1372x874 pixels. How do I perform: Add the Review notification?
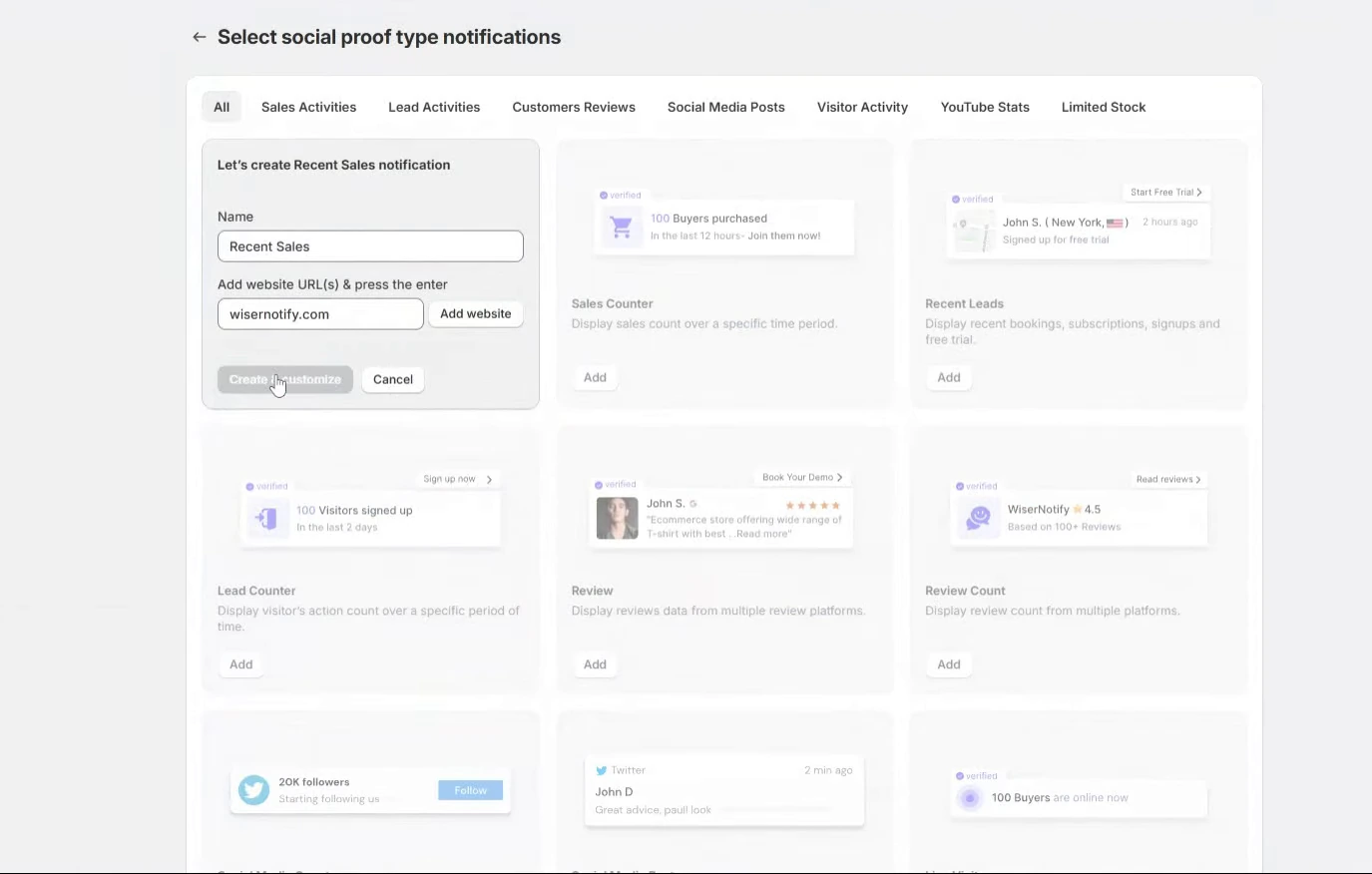click(595, 664)
